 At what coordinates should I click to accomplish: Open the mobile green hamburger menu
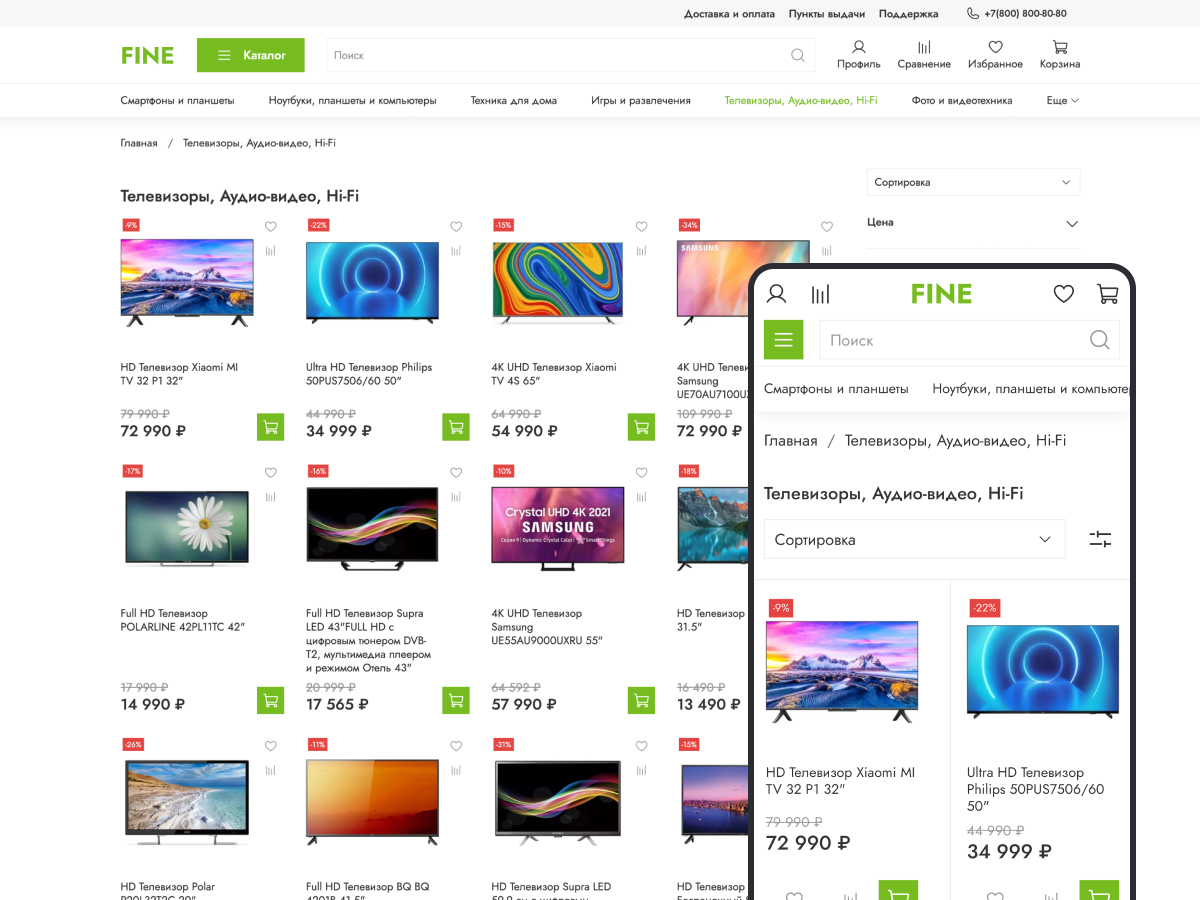783,340
